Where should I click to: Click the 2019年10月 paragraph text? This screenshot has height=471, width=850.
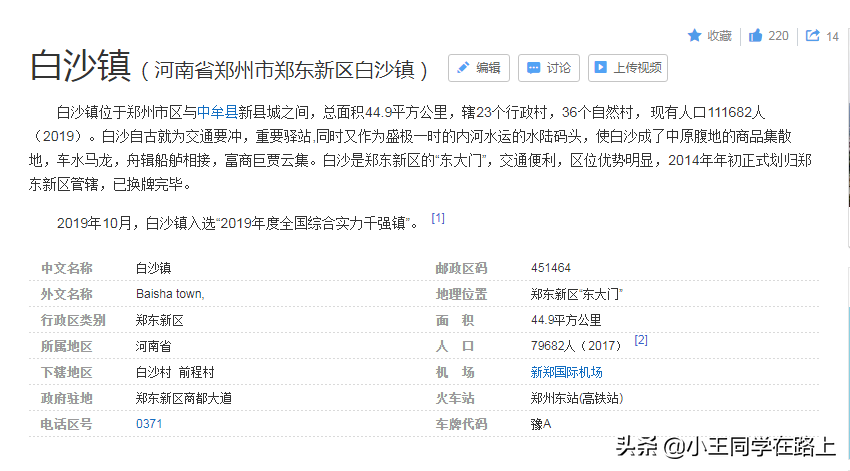pos(237,223)
